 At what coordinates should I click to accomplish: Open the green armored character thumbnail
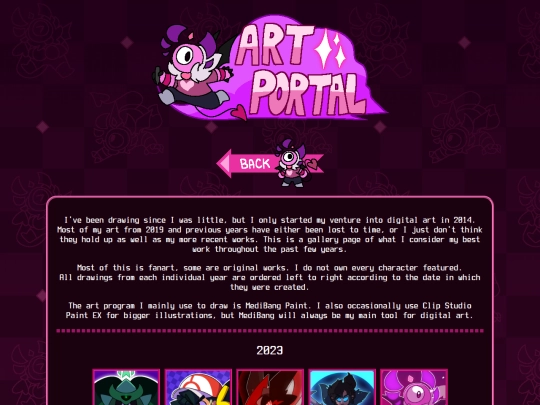(x=126, y=387)
